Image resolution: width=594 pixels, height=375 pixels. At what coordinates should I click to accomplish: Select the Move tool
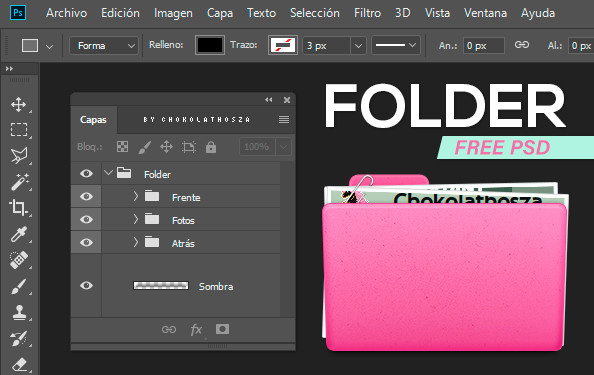coord(18,104)
